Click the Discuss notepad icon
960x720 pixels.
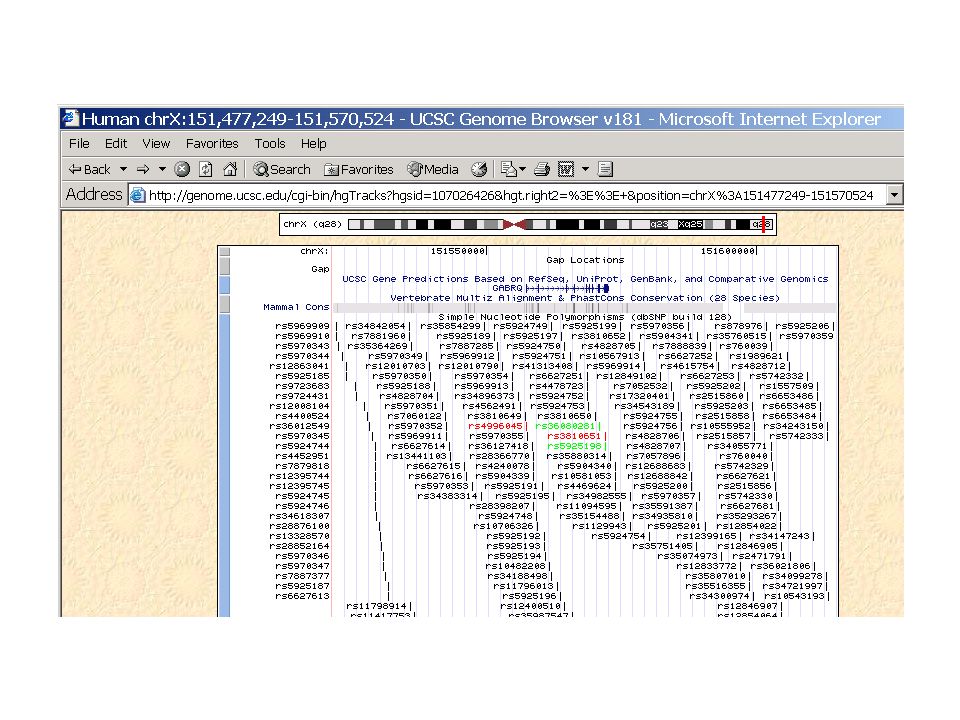pyautogui.click(x=606, y=169)
